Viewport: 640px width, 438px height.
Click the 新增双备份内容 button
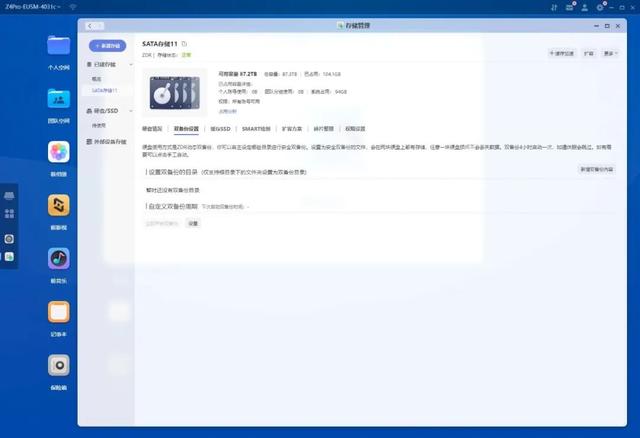pos(597,169)
